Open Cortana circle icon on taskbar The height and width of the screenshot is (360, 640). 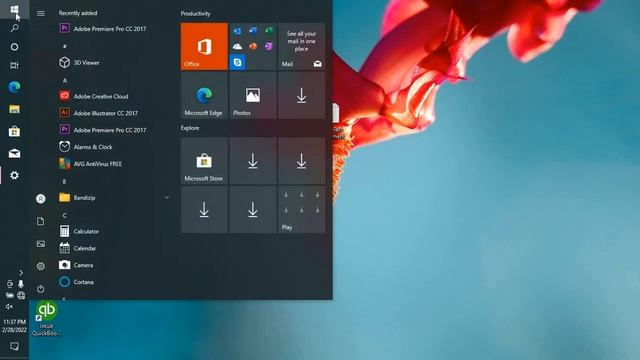(x=14, y=47)
